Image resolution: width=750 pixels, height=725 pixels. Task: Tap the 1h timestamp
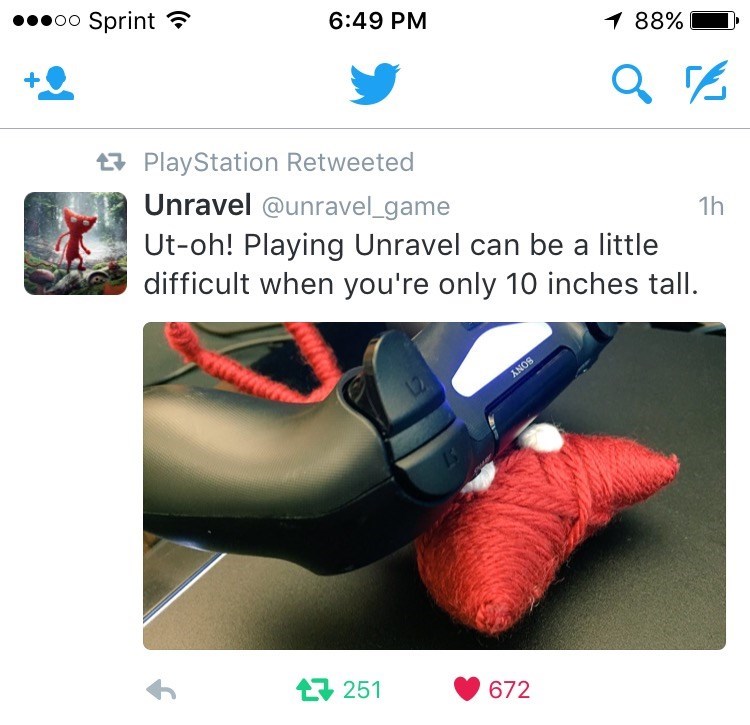(x=711, y=206)
